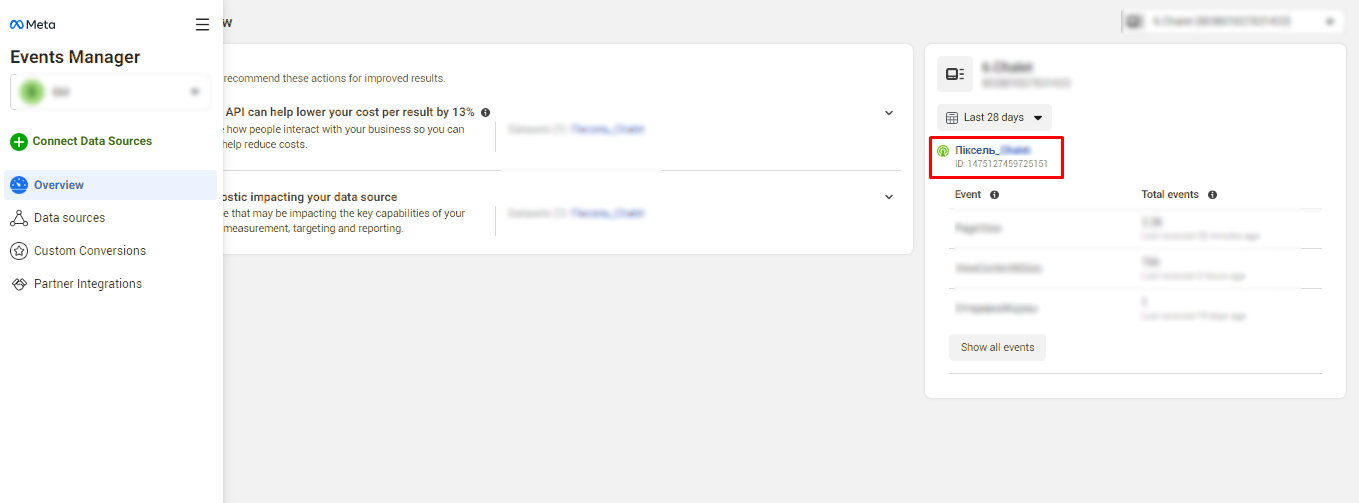This screenshot has width=1359, height=503.
Task: Collapse sidebar with hamburger menu icon
Action: (202, 25)
